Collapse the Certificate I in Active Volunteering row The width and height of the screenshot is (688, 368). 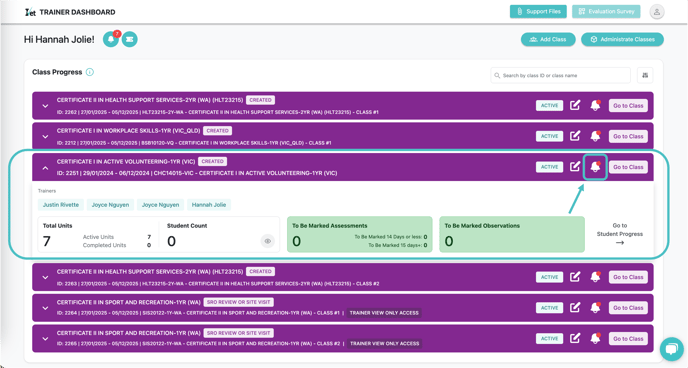(45, 168)
